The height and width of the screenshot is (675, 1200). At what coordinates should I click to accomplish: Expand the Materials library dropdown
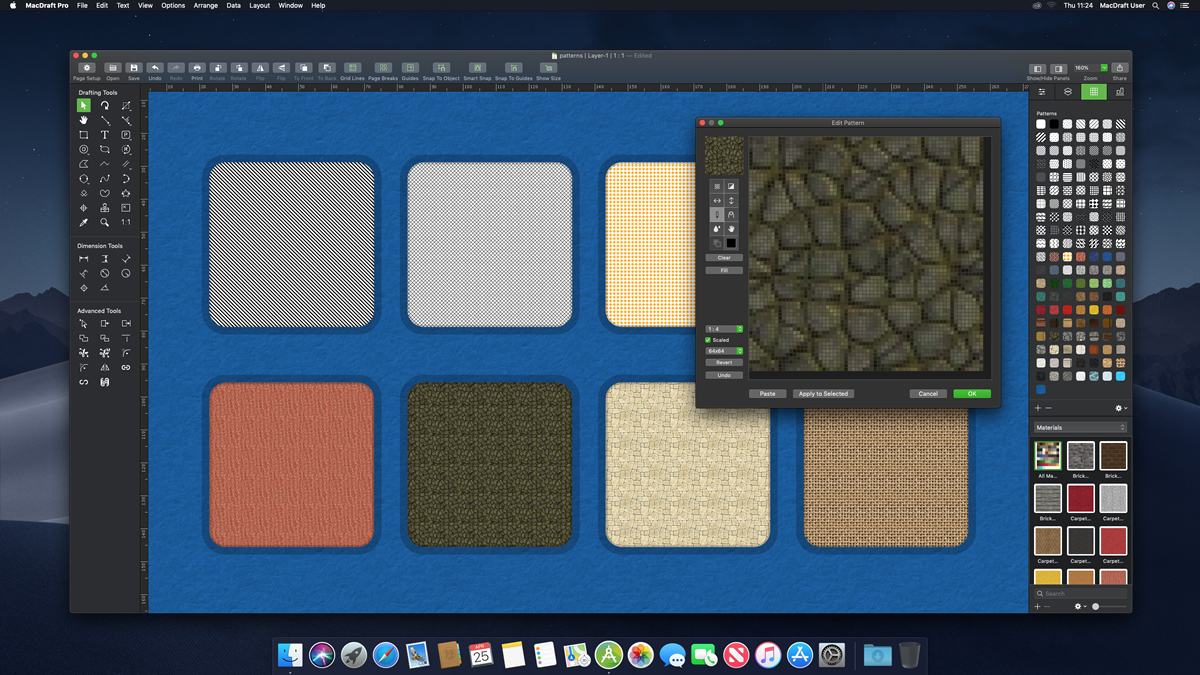(x=1080, y=427)
